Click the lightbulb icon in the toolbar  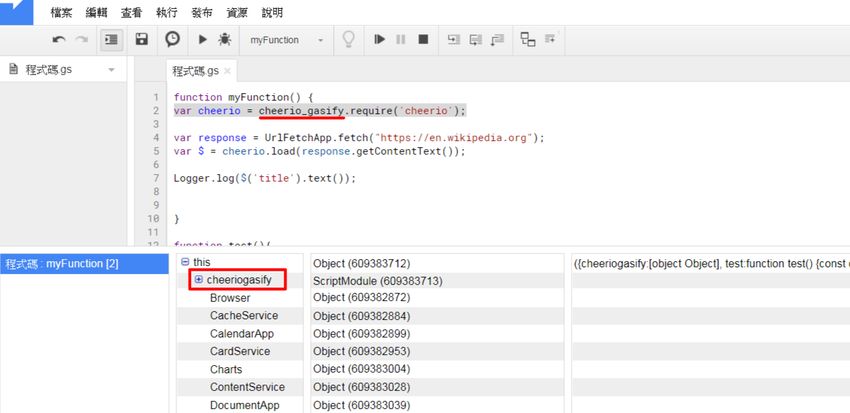coord(349,40)
